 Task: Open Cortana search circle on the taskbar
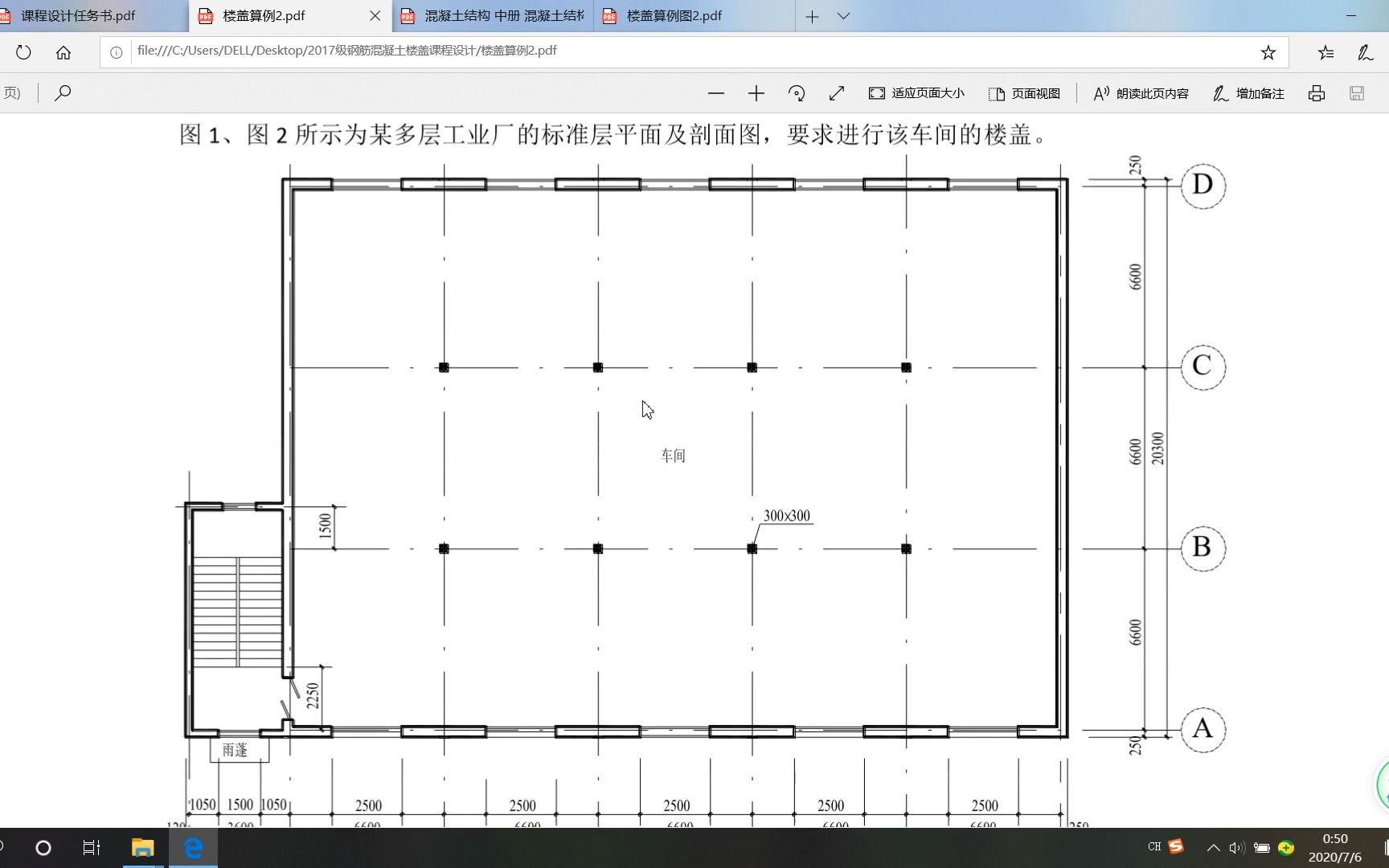[43, 848]
